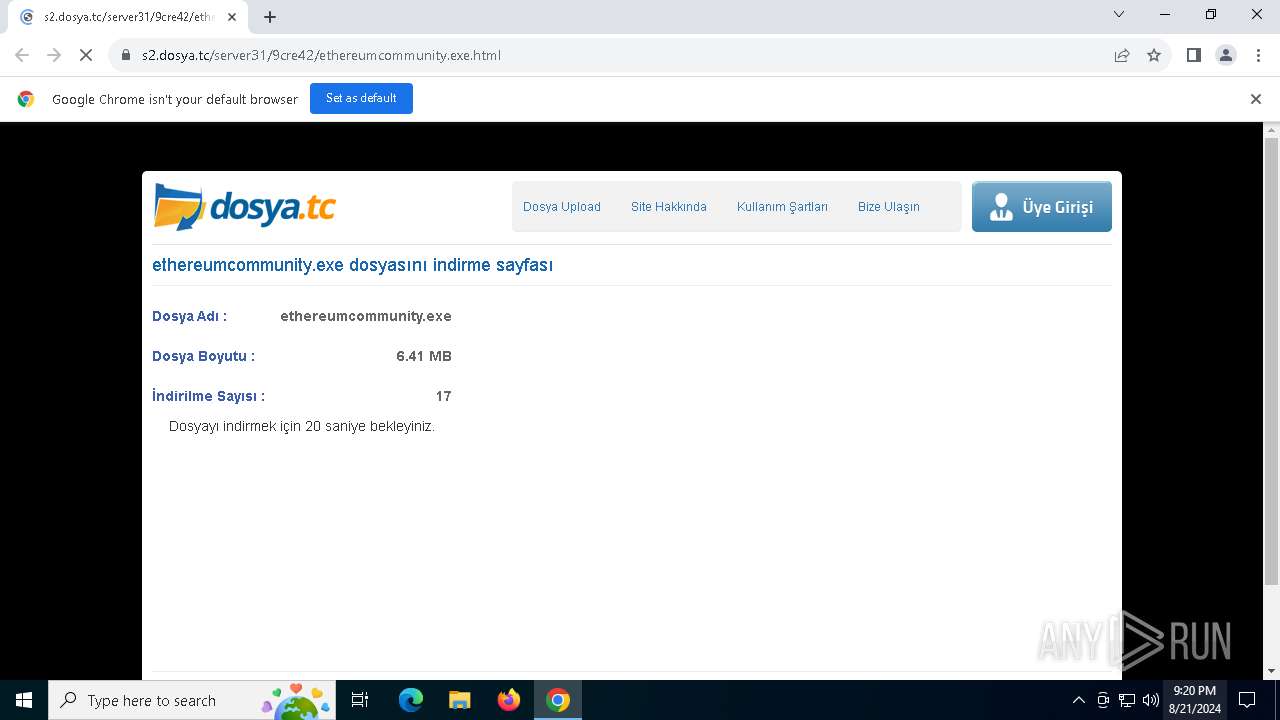Screen dimensions: 1280x720
Task: Open network status tray icon
Action: pyautogui.click(x=1127, y=700)
